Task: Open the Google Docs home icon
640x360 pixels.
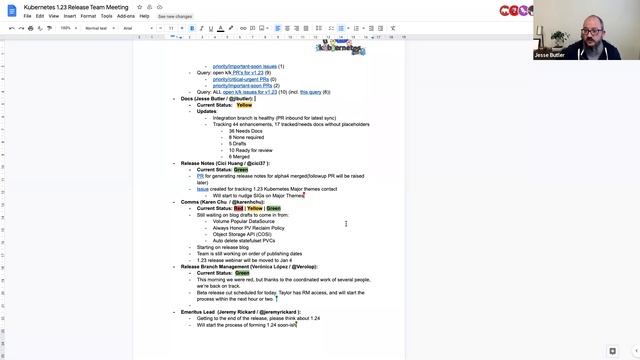Action: [12, 11]
